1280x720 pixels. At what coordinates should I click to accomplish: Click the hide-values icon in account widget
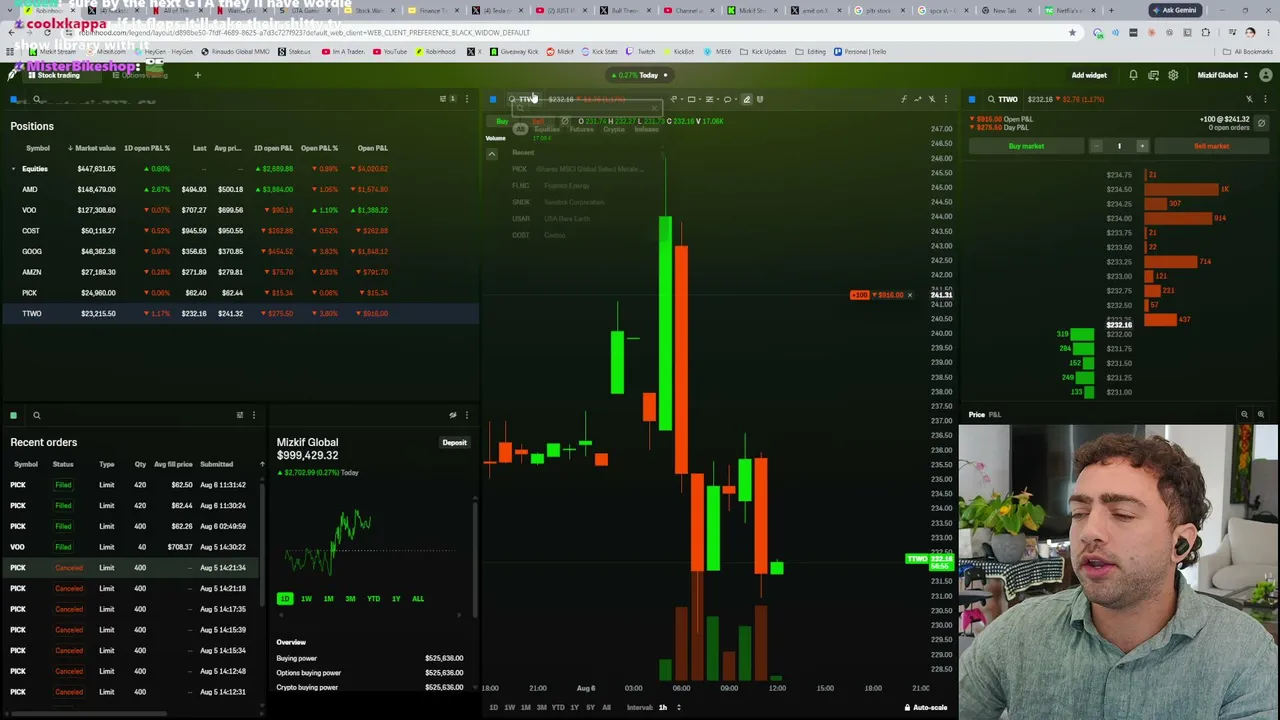coord(453,415)
